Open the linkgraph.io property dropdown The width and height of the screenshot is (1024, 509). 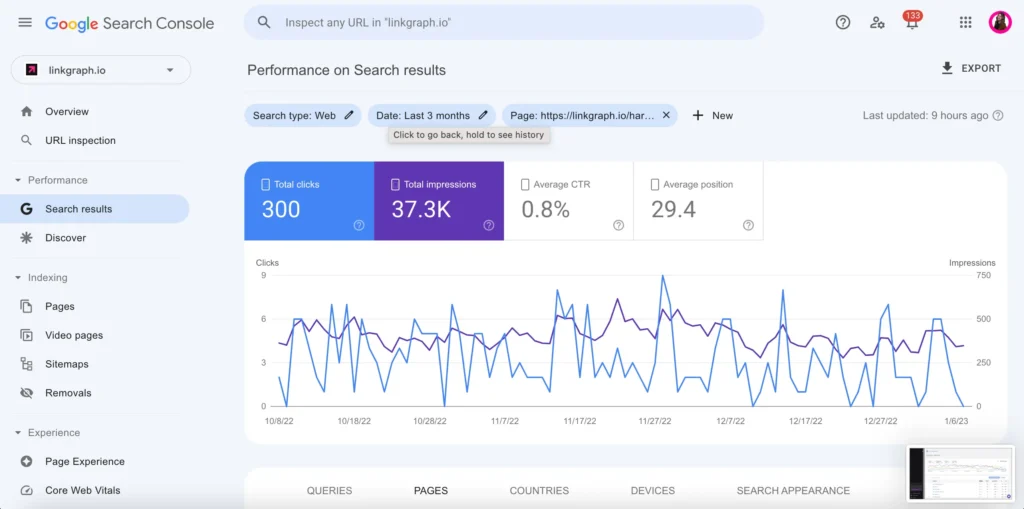(100, 70)
